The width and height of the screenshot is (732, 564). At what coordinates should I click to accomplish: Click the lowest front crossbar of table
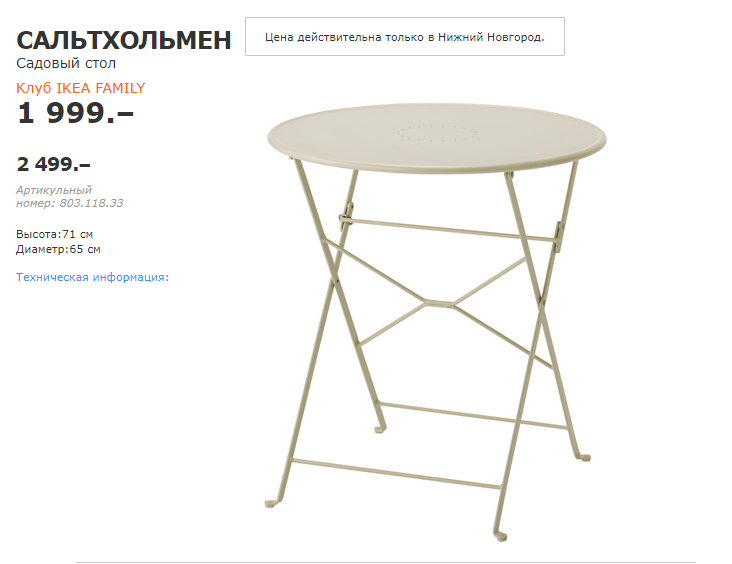[x=396, y=474]
